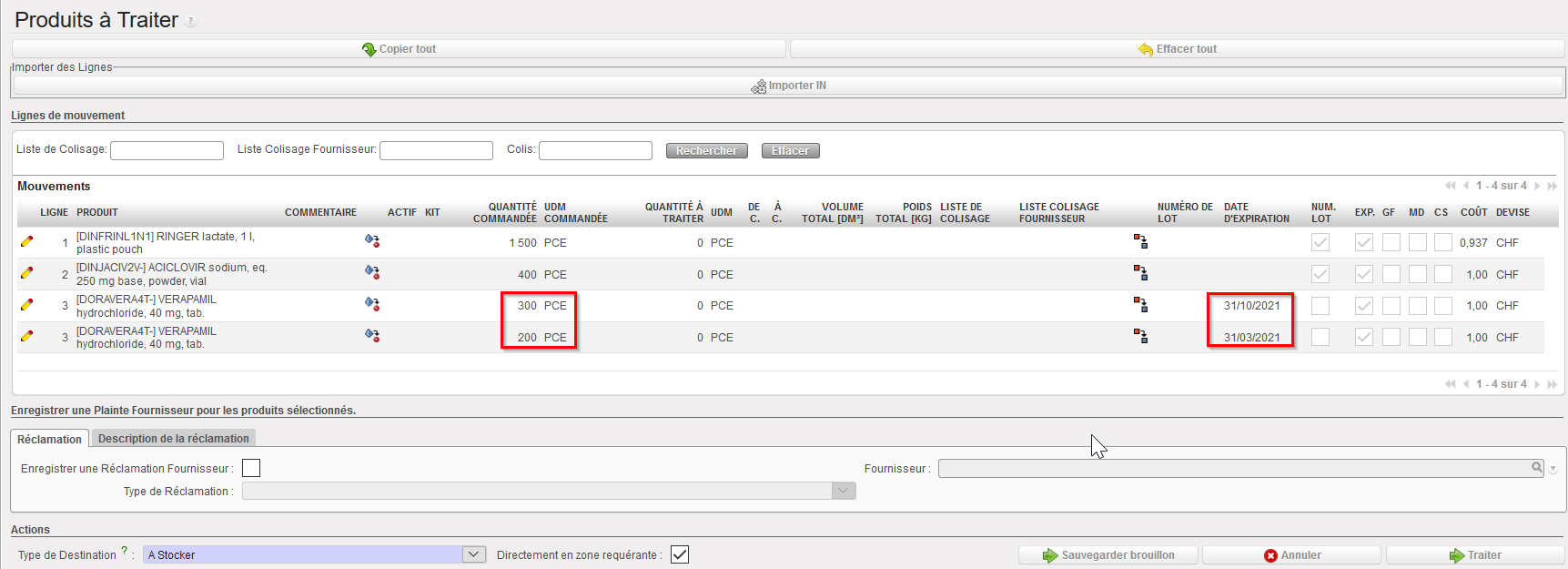Open the Type de Destination dropdown
This screenshot has width=1568, height=569.
[x=473, y=554]
